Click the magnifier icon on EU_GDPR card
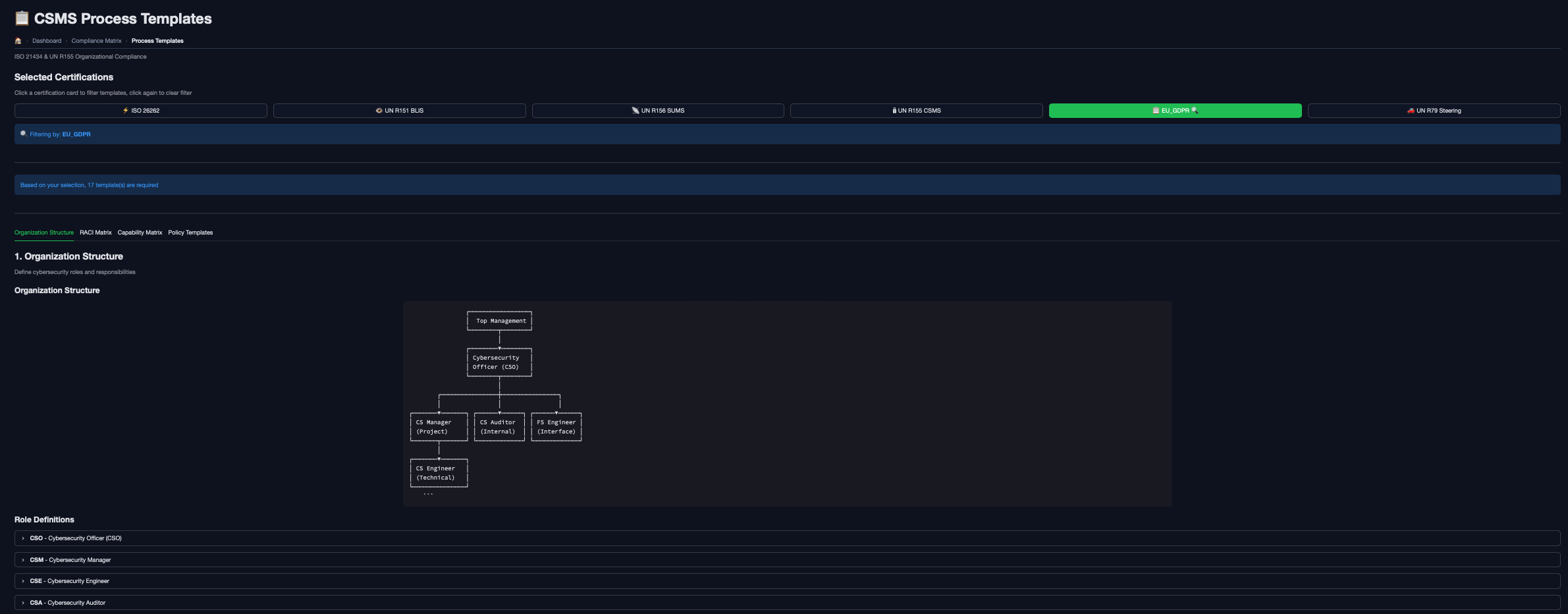Screen dimensions: 1568x614 tap(1195, 111)
